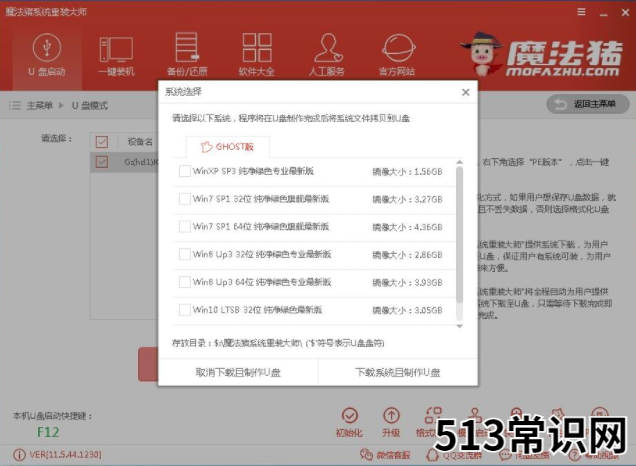Open the 备份/还原 section
This screenshot has height=466, width=636.
tap(187, 56)
